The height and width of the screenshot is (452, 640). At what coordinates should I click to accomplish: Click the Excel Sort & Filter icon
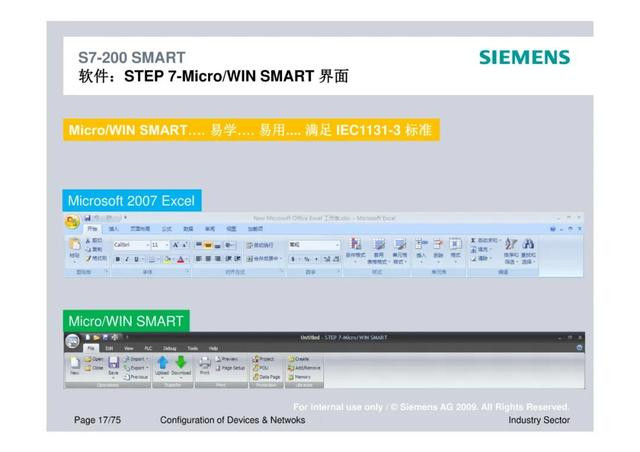(x=511, y=245)
